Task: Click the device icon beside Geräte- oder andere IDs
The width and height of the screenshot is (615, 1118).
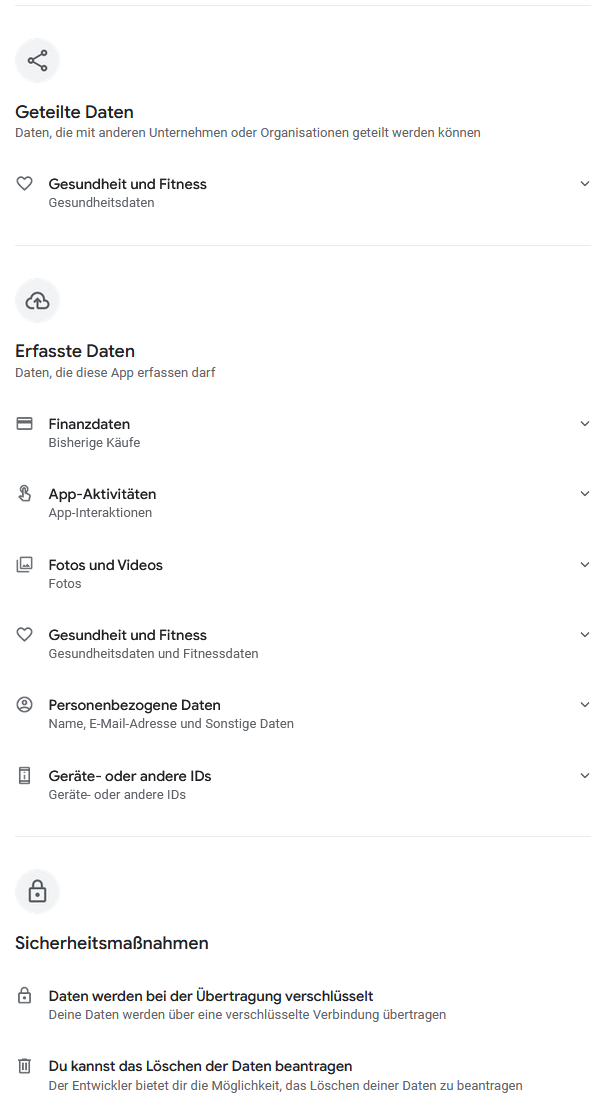Action: (25, 776)
